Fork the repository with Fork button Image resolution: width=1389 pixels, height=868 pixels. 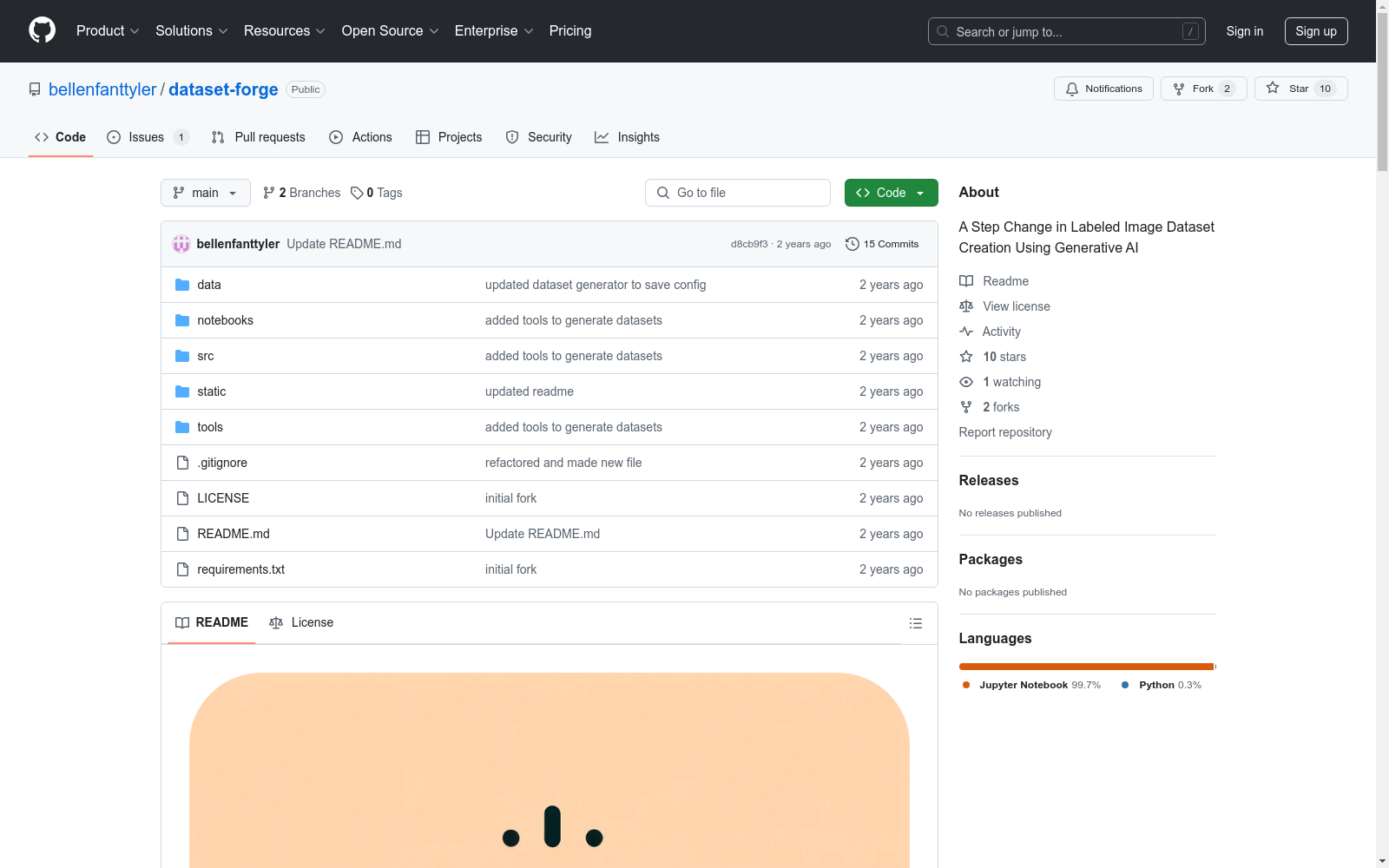coord(1203,89)
